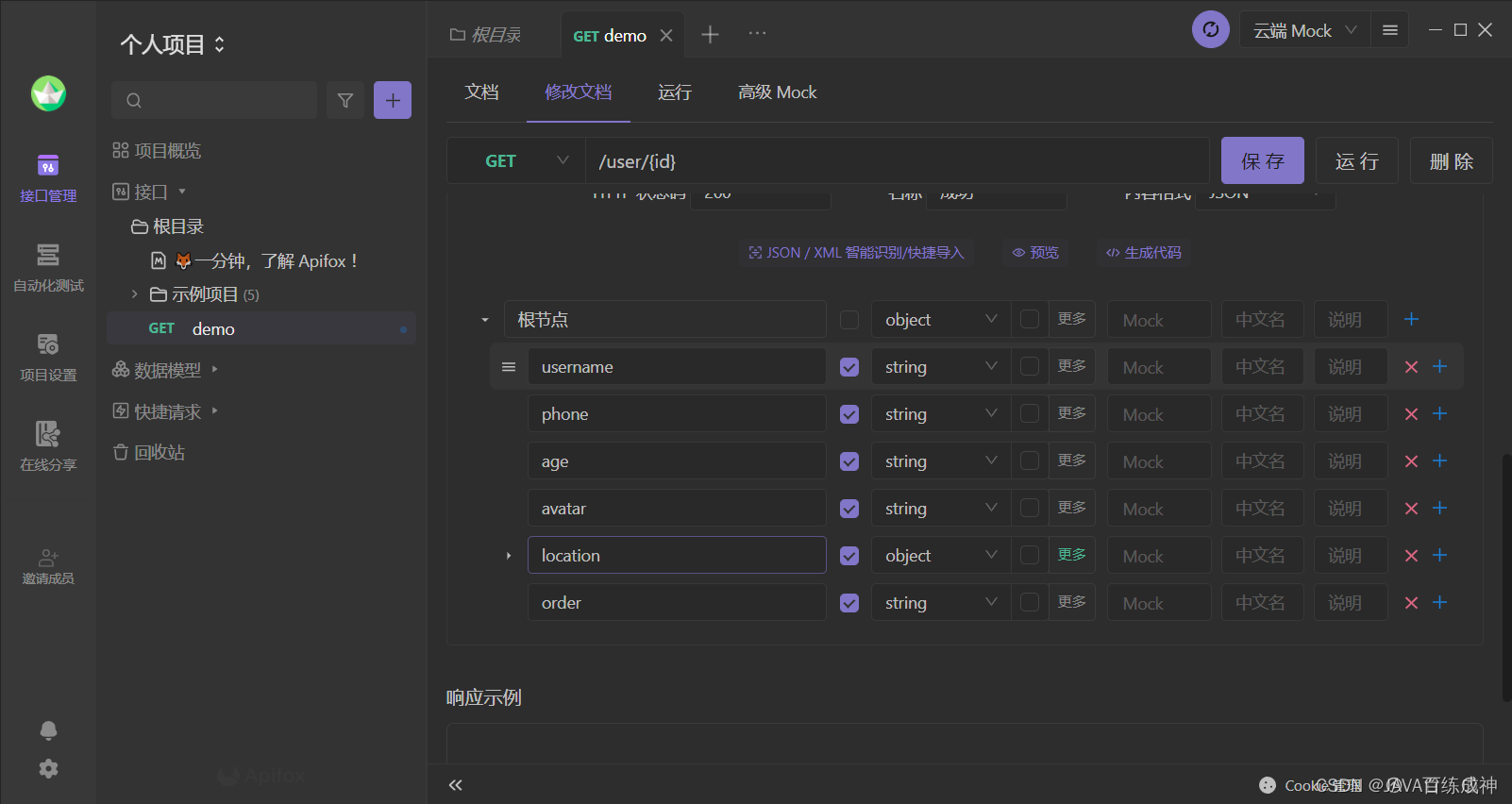
Task: Open the GET method dropdown
Action: tap(516, 160)
